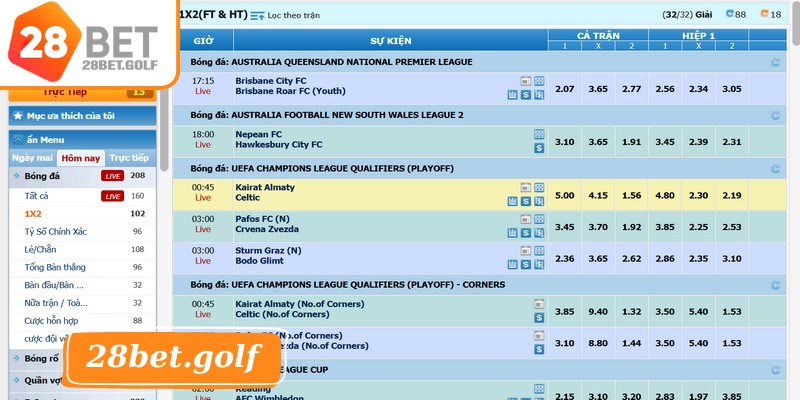Click corners draw odds 9.40 for Kairat Almaty

[x=598, y=312]
